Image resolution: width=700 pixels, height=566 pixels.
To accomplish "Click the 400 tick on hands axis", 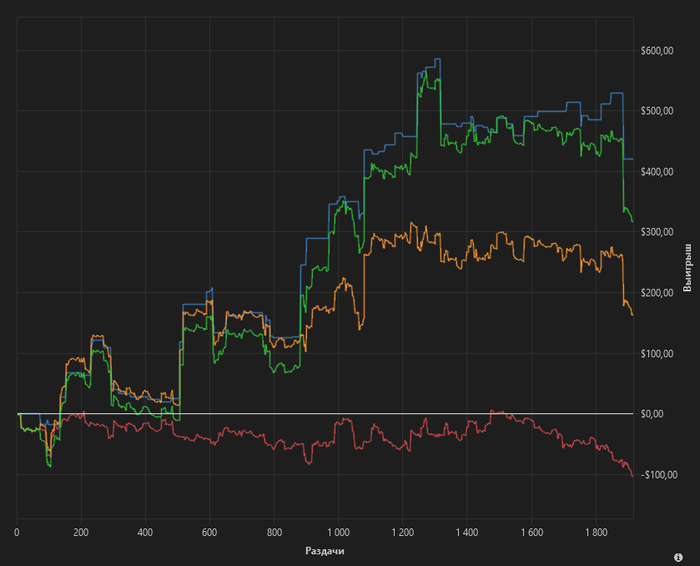I will pyautogui.click(x=145, y=532).
